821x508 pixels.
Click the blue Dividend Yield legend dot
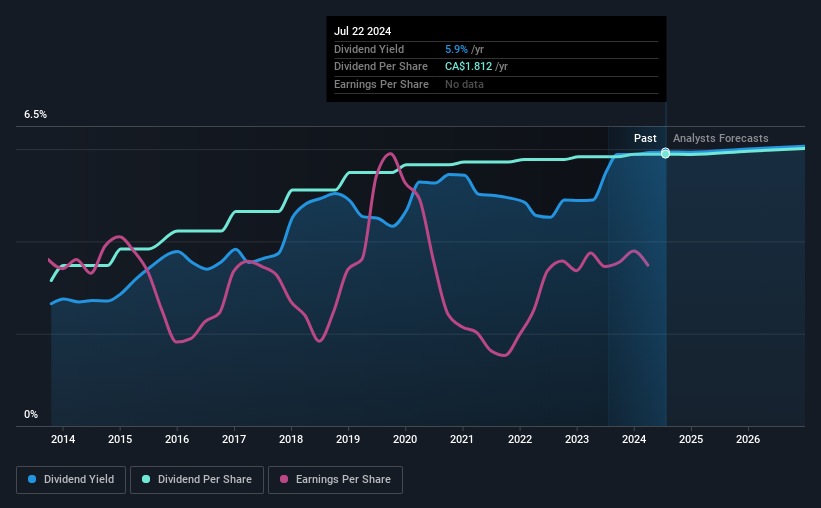point(32,479)
